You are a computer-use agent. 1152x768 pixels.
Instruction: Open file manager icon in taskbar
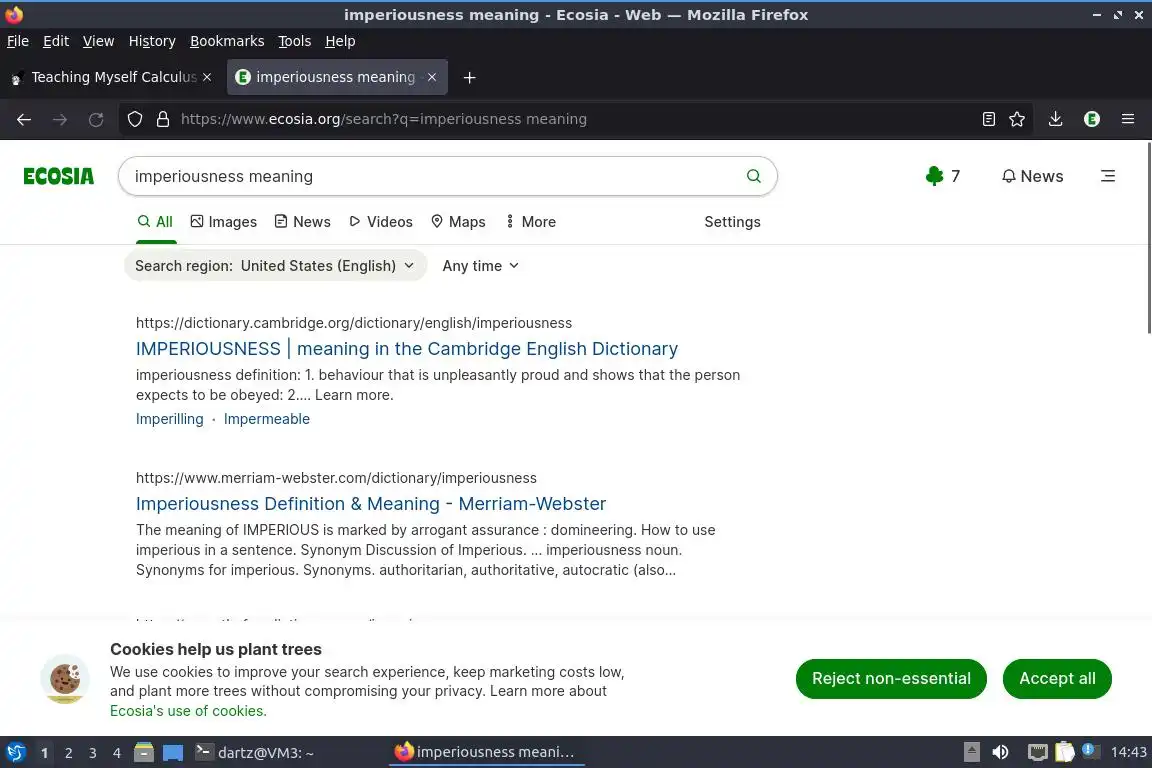point(144,752)
